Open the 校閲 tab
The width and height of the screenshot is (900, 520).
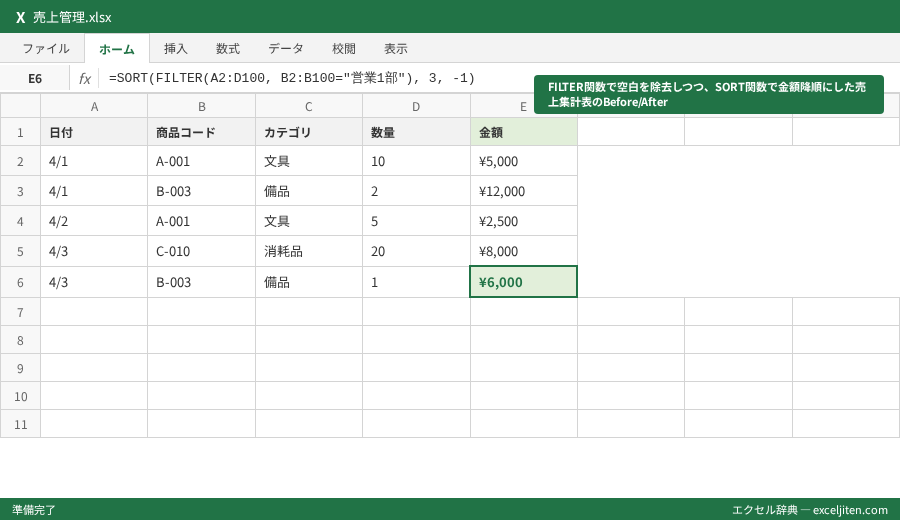coord(344,49)
